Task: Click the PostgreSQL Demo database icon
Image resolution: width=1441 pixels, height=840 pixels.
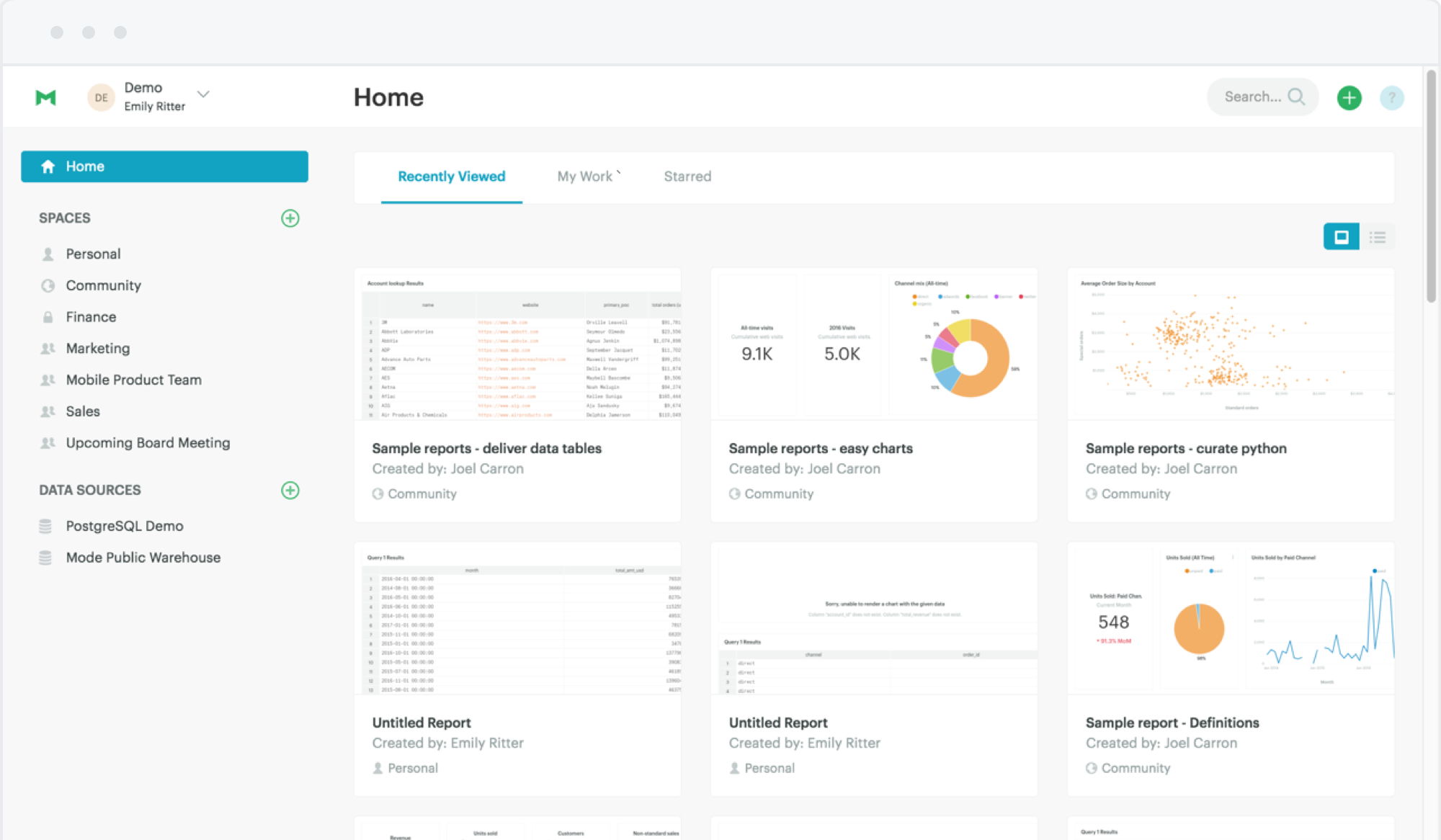Action: (x=45, y=527)
